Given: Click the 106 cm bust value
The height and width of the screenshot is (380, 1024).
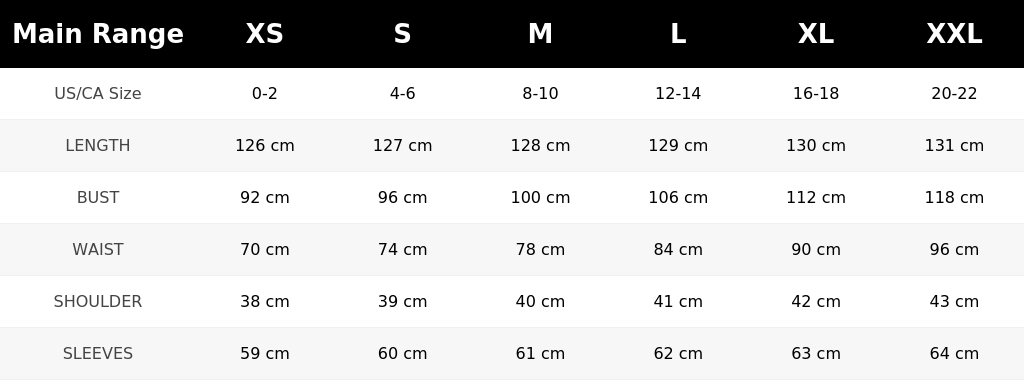Looking at the screenshot, I should coord(678,197).
